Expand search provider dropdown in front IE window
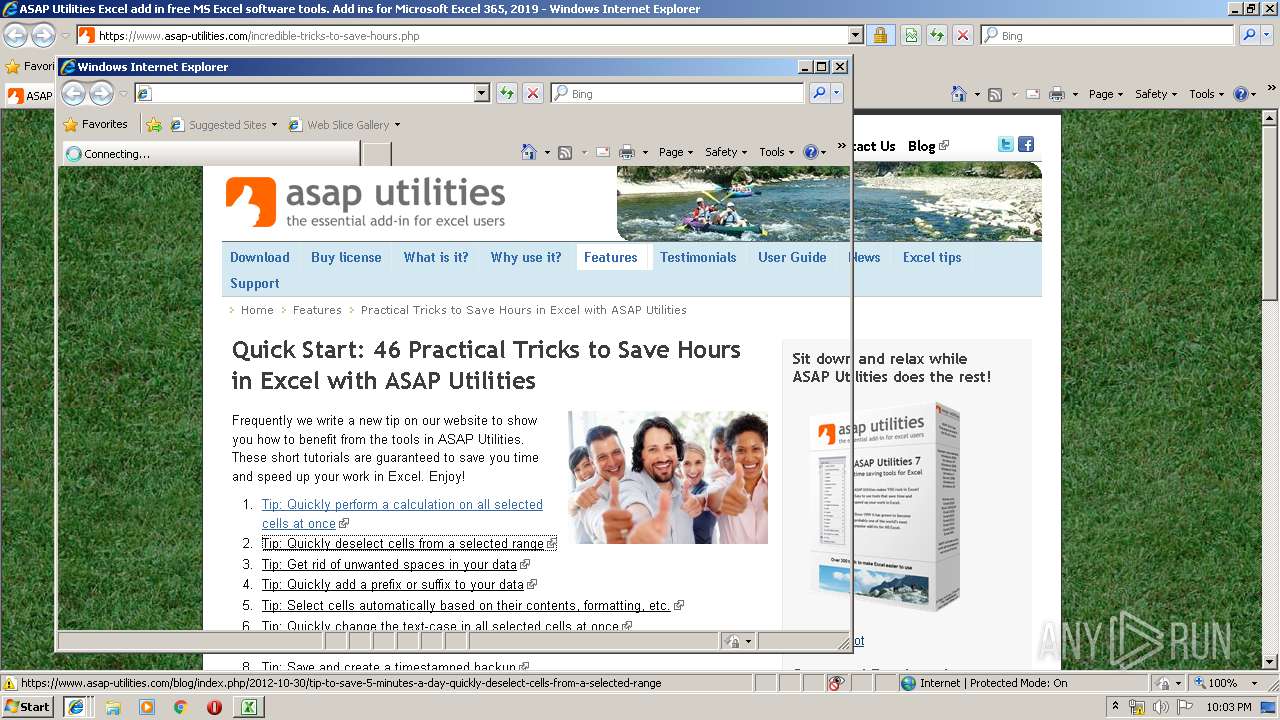The height and width of the screenshot is (720, 1280). click(x=837, y=93)
